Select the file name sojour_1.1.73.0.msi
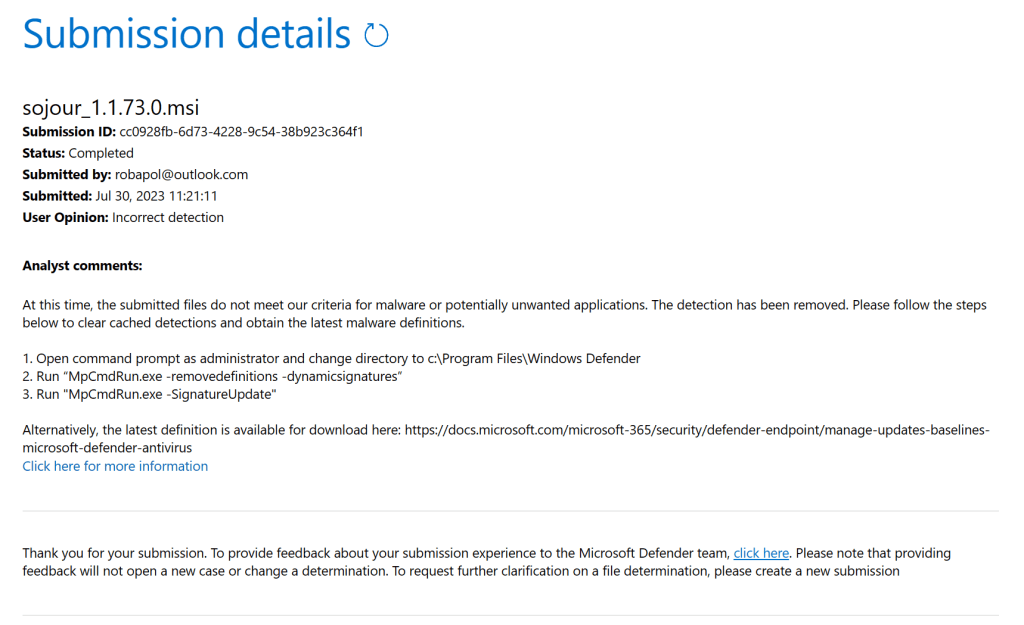1024x625 pixels. click(x=104, y=108)
